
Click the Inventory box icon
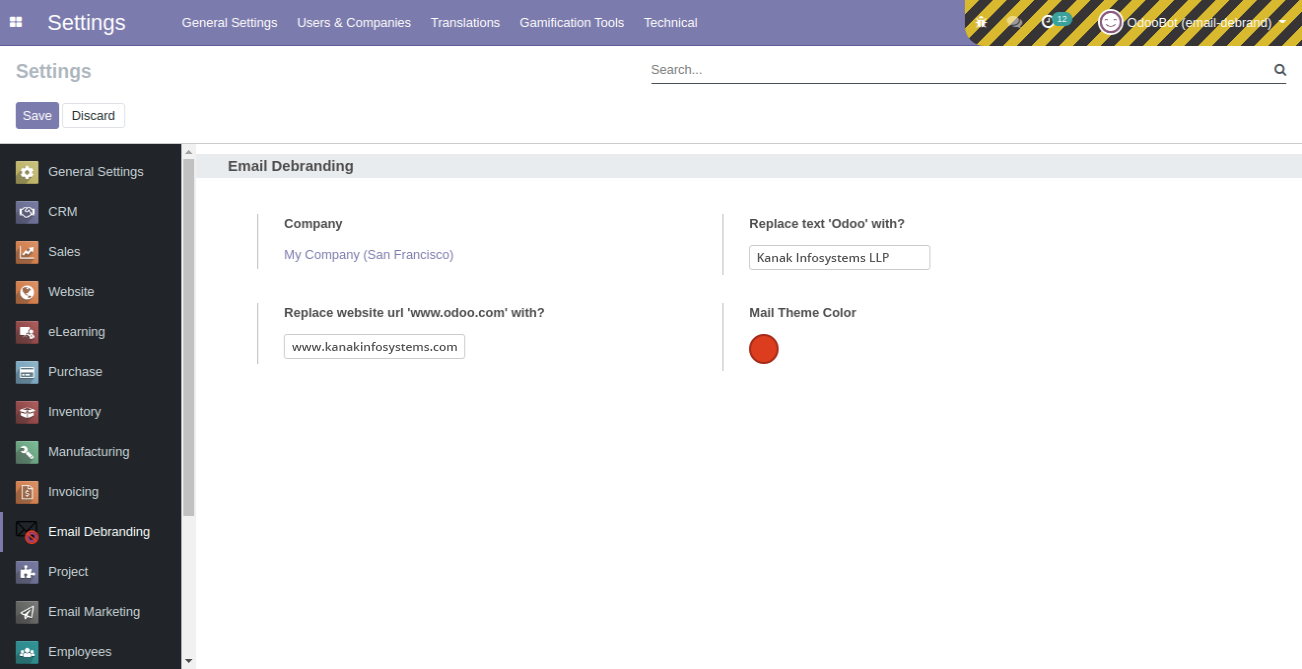(x=27, y=412)
